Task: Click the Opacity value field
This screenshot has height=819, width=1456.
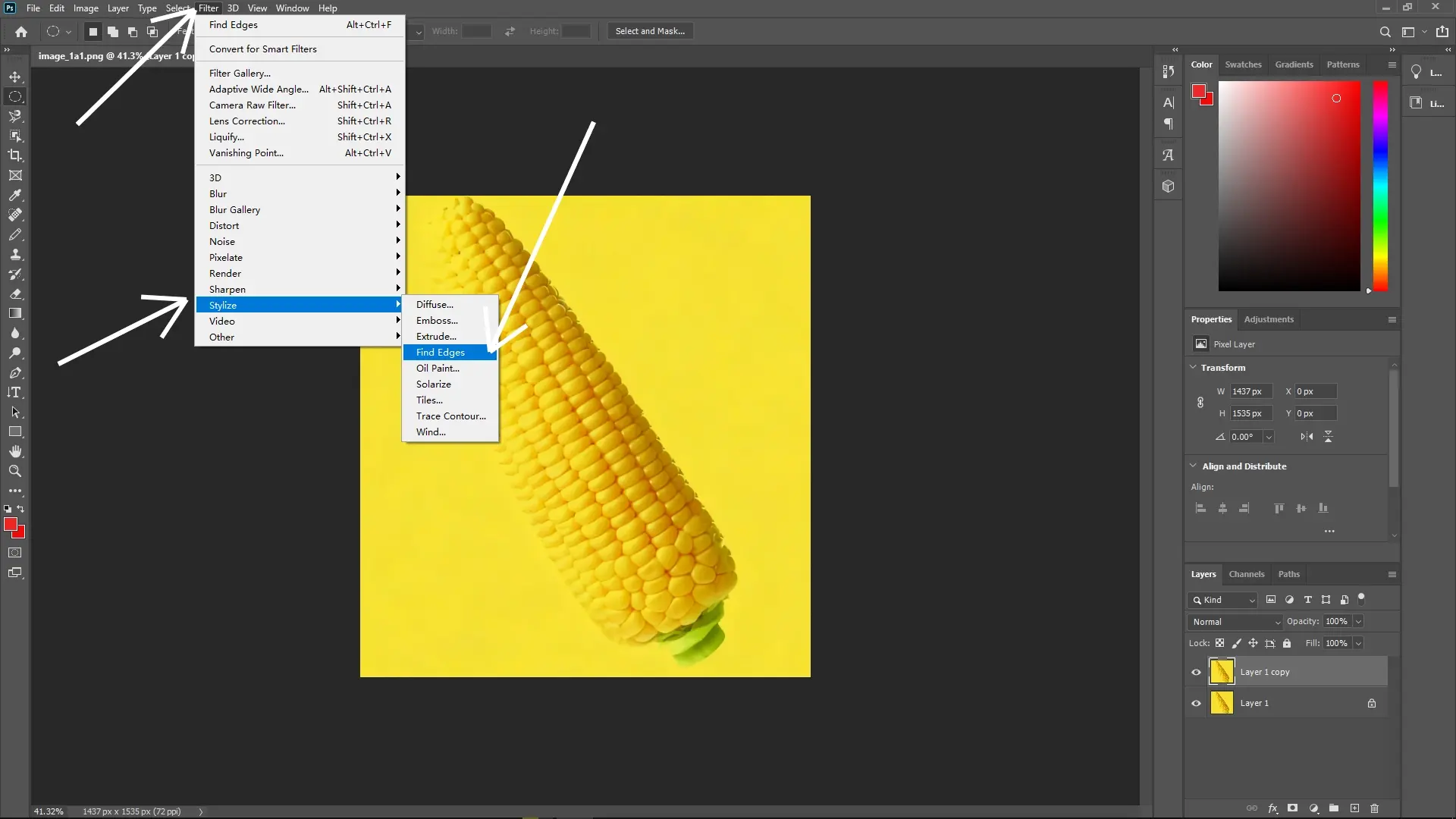Action: pos(1337,621)
